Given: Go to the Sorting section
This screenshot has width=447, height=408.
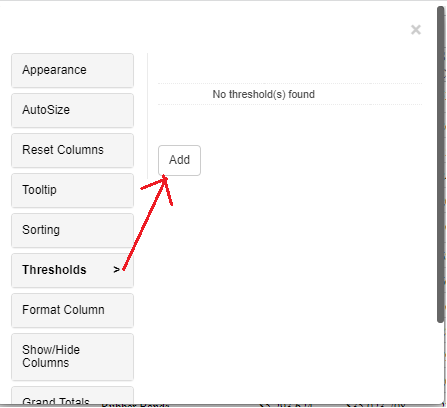Looking at the screenshot, I should coord(72,230).
